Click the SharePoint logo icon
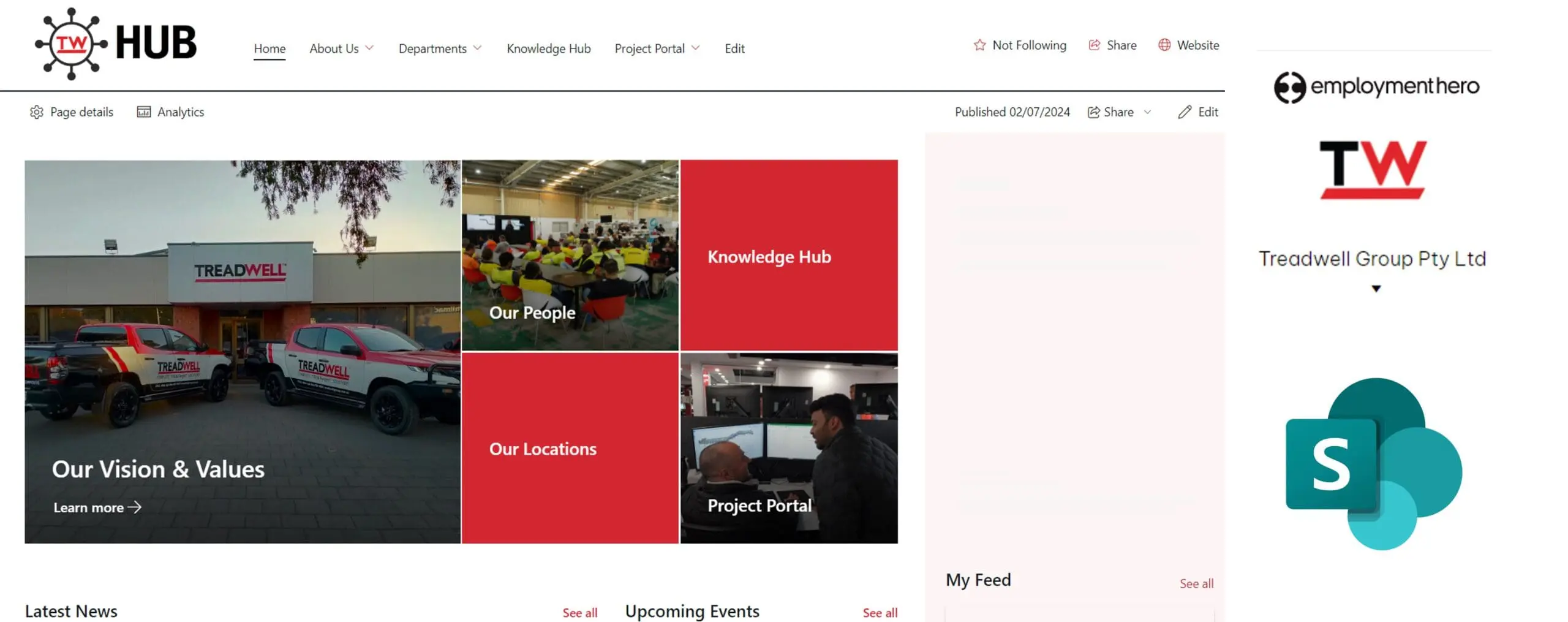This screenshot has width=1568, height=622. 1373,464
